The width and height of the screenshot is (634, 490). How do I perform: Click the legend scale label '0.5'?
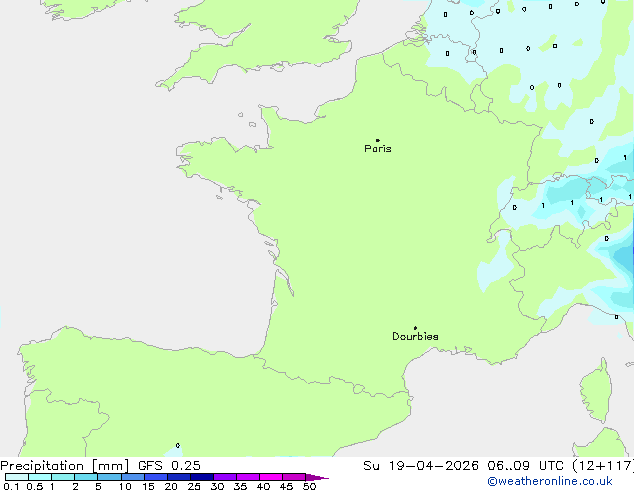tap(35, 486)
